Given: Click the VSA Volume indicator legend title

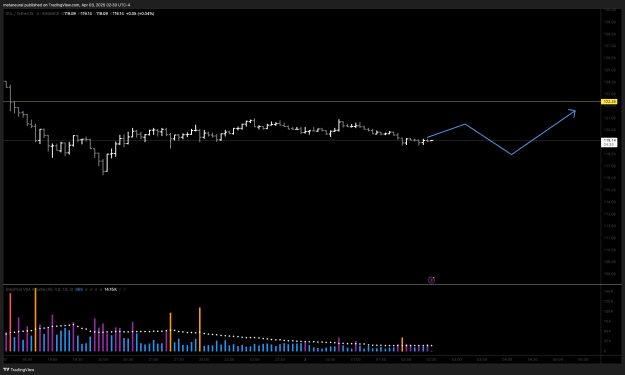Looking at the screenshot, I should coord(39,289).
